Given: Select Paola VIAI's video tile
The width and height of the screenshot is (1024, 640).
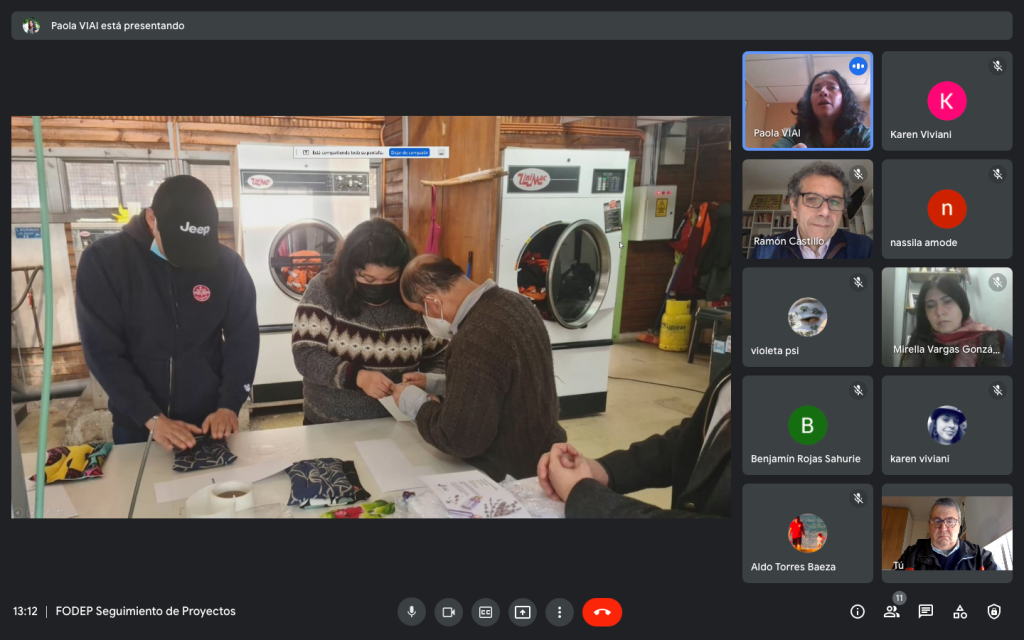Looking at the screenshot, I should [x=807, y=101].
